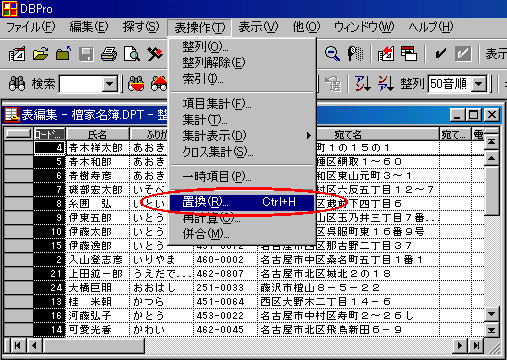Click the ascending sort ア-ン icon
The image size is (507, 360).
[x=363, y=83]
